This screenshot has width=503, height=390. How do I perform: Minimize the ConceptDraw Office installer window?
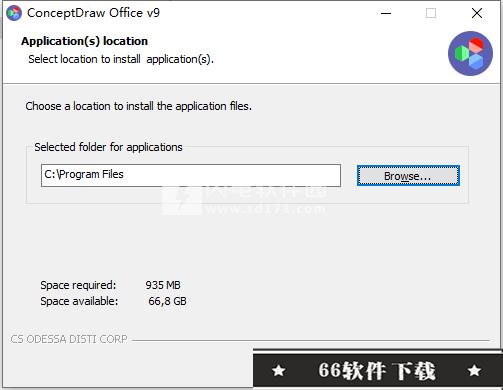click(386, 13)
